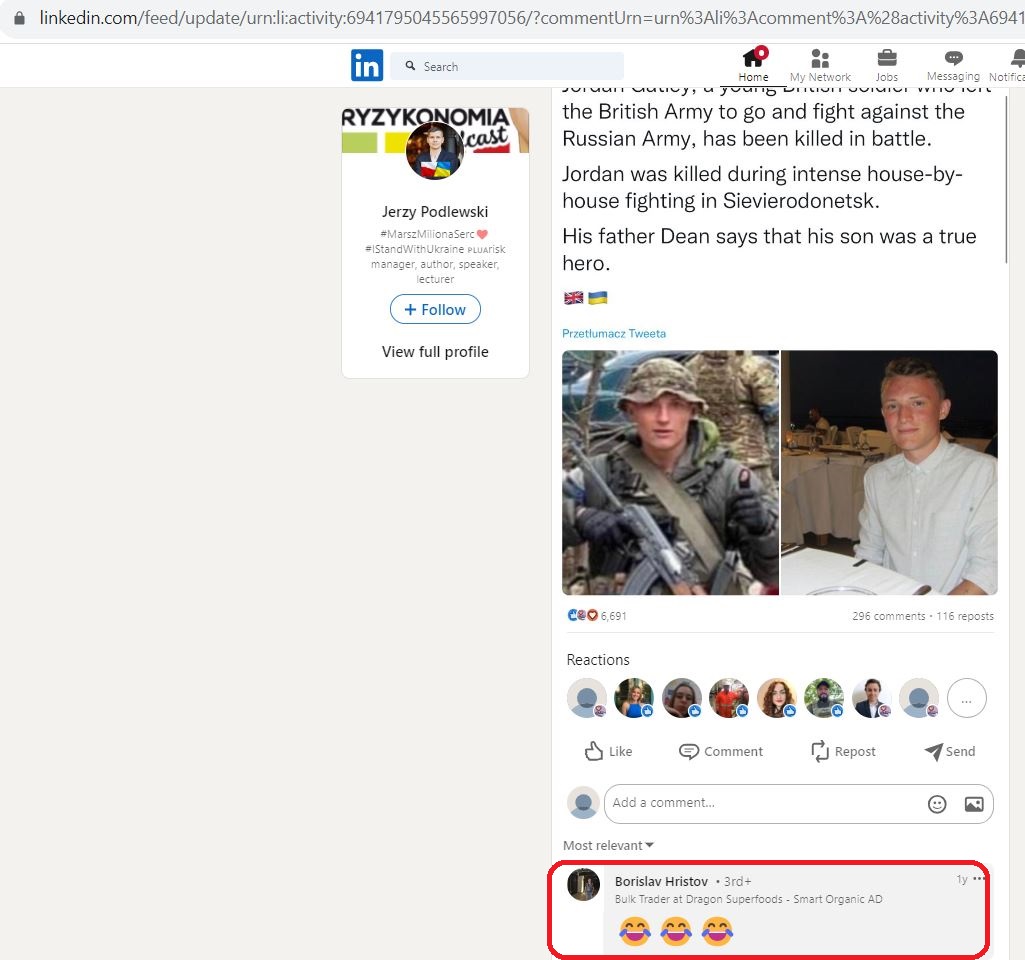Open the Home tab
This screenshot has height=960, width=1025.
pyautogui.click(x=753, y=65)
